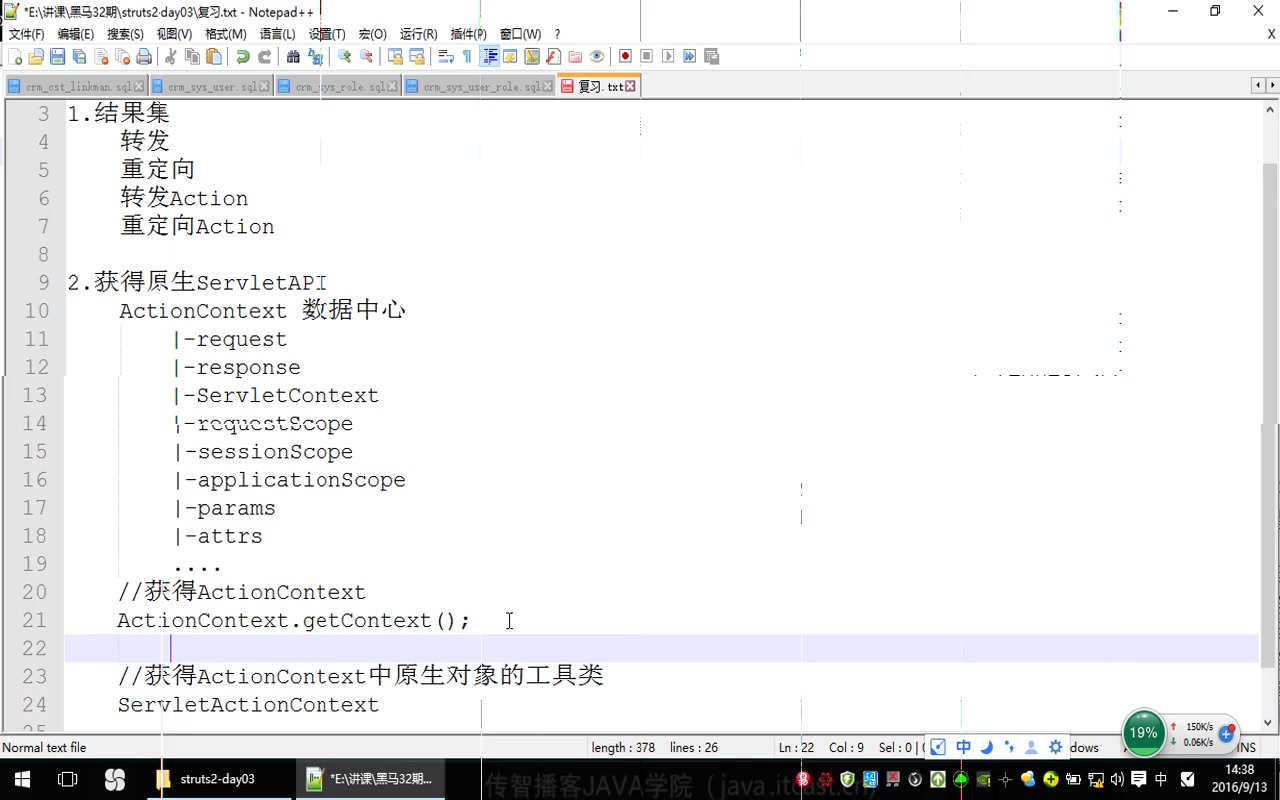Image resolution: width=1280 pixels, height=800 pixels.
Task: Click volume speaker tray icon
Action: (x=1117, y=779)
